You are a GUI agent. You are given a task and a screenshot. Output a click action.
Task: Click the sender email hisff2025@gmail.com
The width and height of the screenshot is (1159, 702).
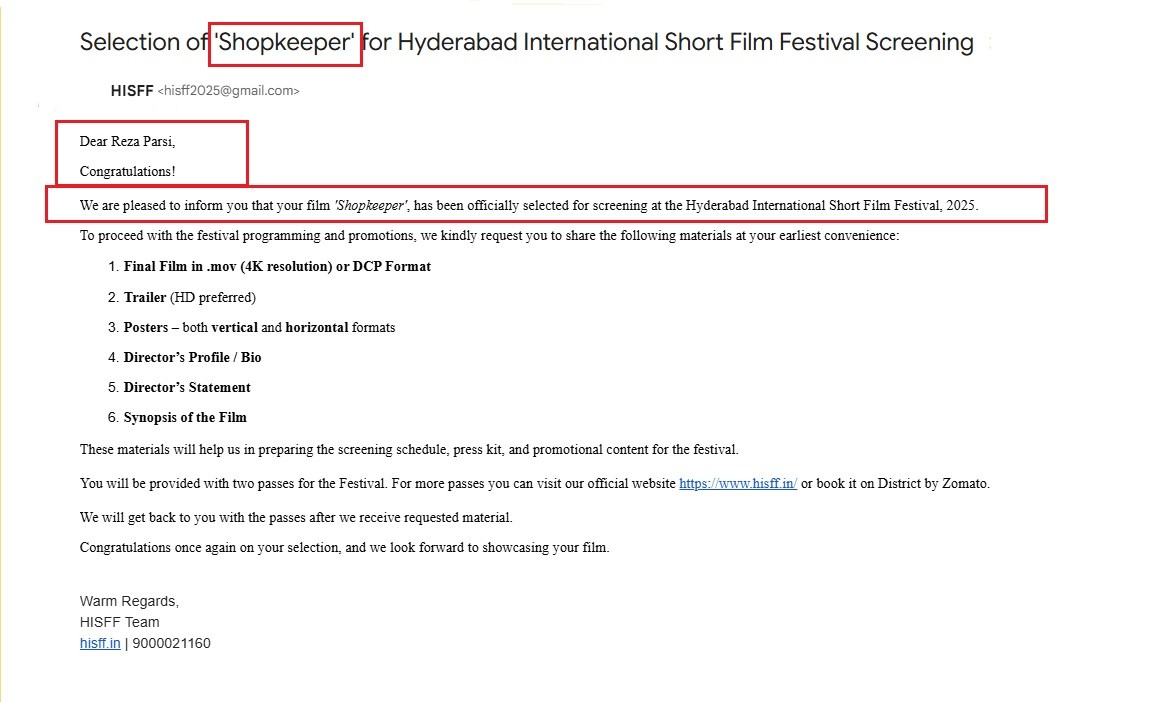pos(229,91)
